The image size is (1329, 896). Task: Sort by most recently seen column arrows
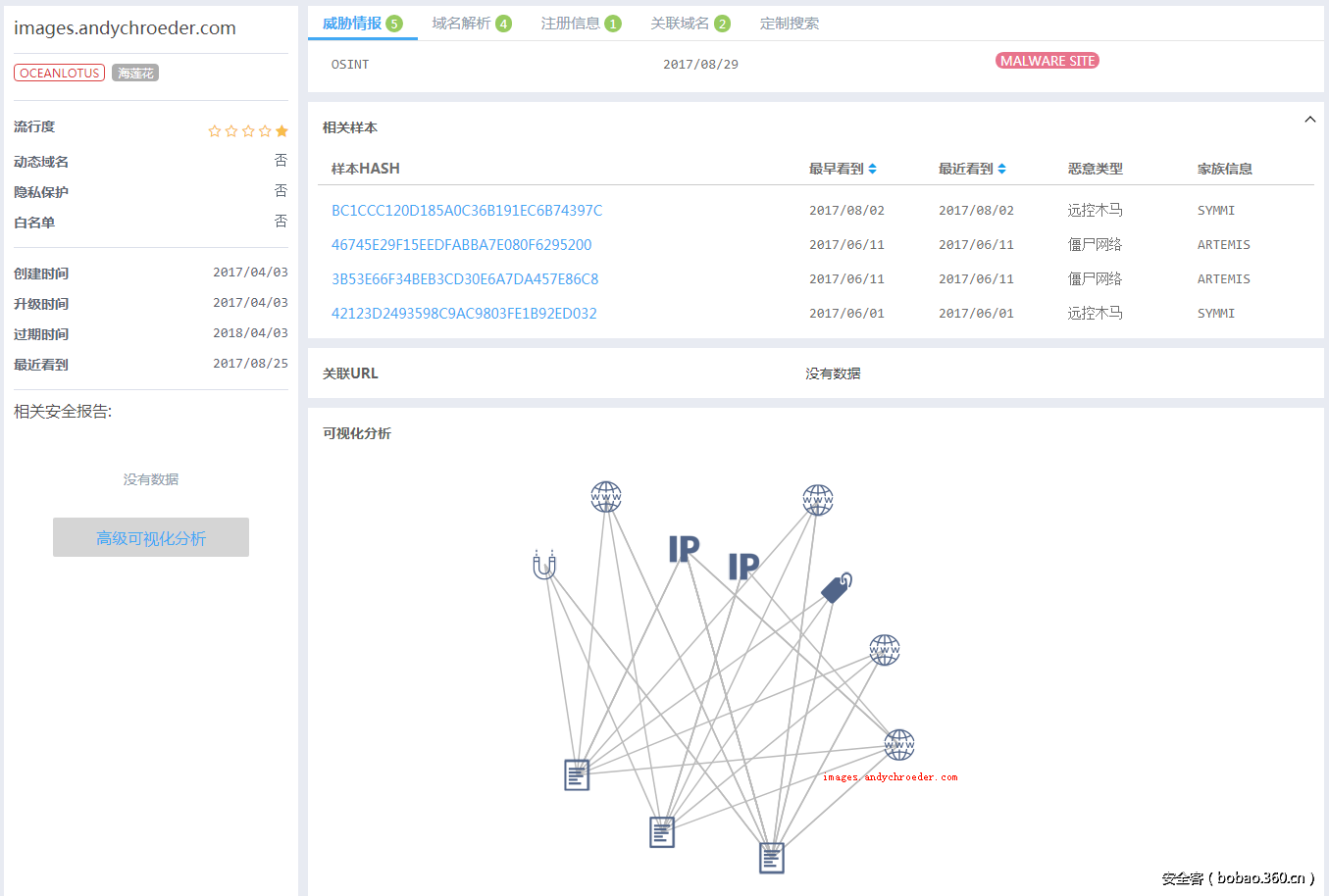1001,169
